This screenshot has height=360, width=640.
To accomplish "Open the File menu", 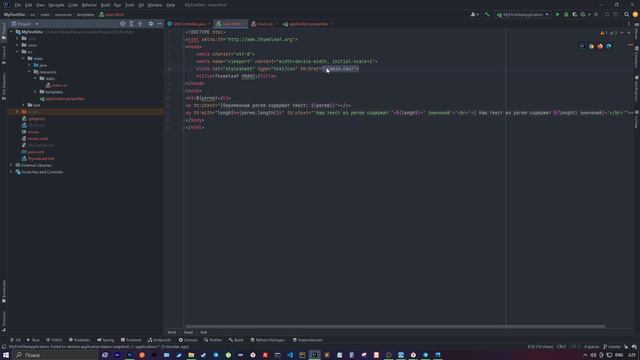I will coord(18,5).
